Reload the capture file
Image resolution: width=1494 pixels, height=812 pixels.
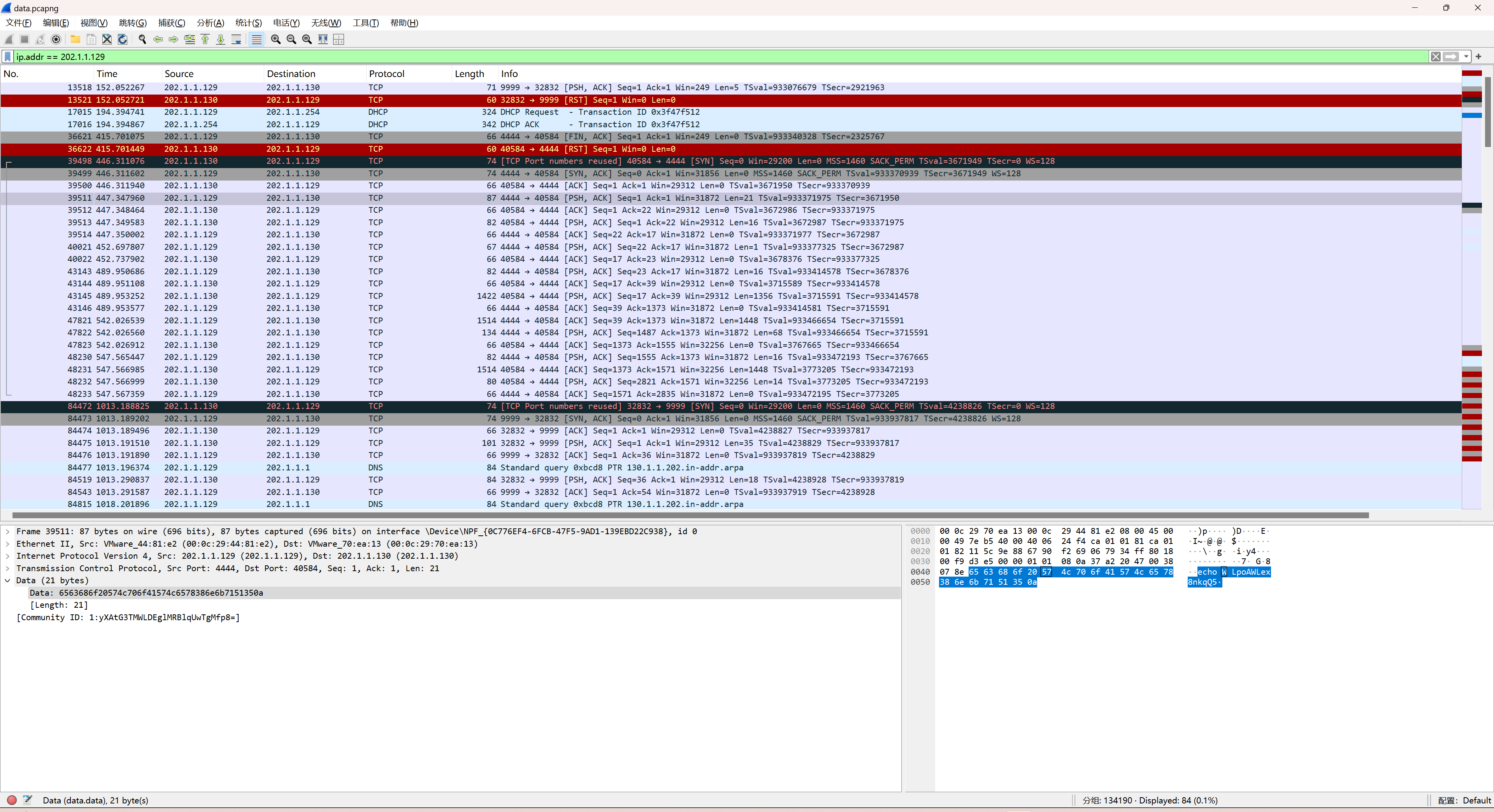[x=122, y=39]
